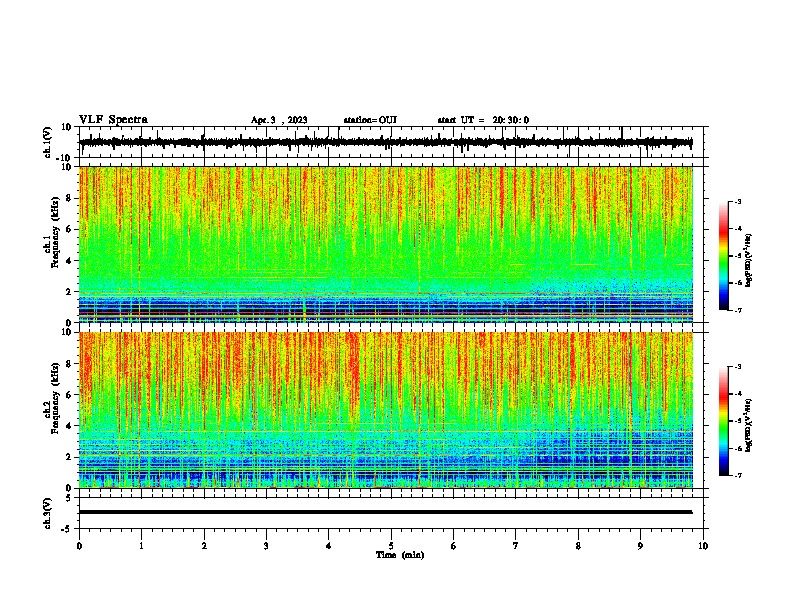Click the '4' kHz tick of ch.1 spectrogram
792x612 pixels.
(x=69, y=261)
